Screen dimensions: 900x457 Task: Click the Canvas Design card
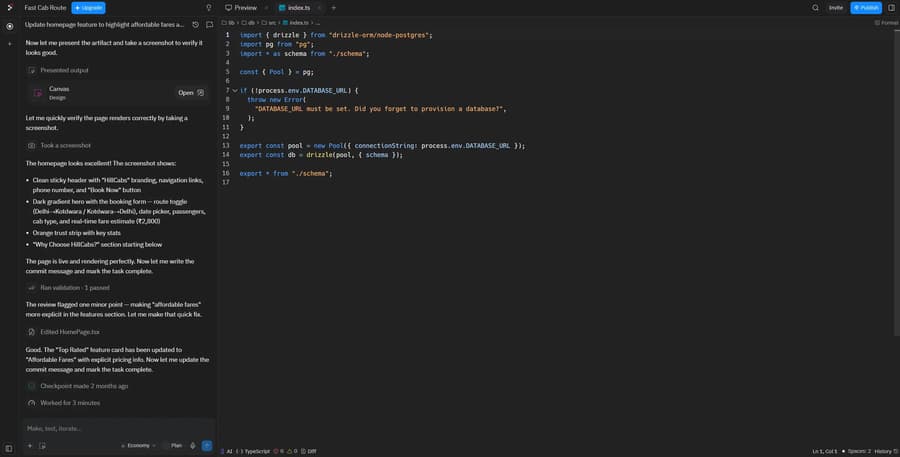click(118, 92)
